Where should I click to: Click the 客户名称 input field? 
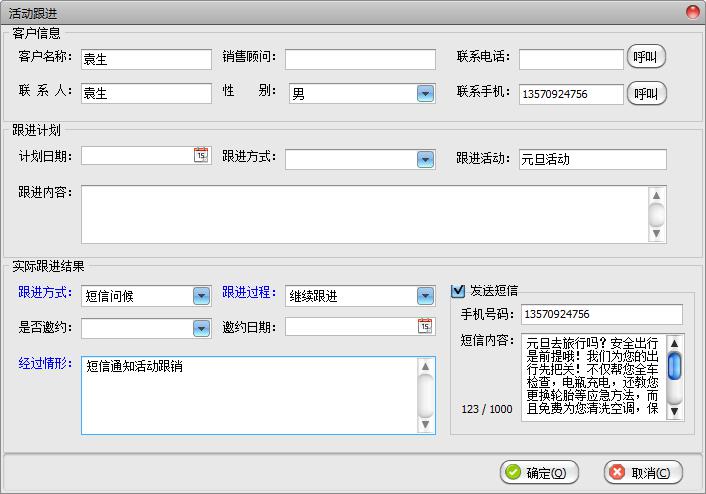(146, 59)
